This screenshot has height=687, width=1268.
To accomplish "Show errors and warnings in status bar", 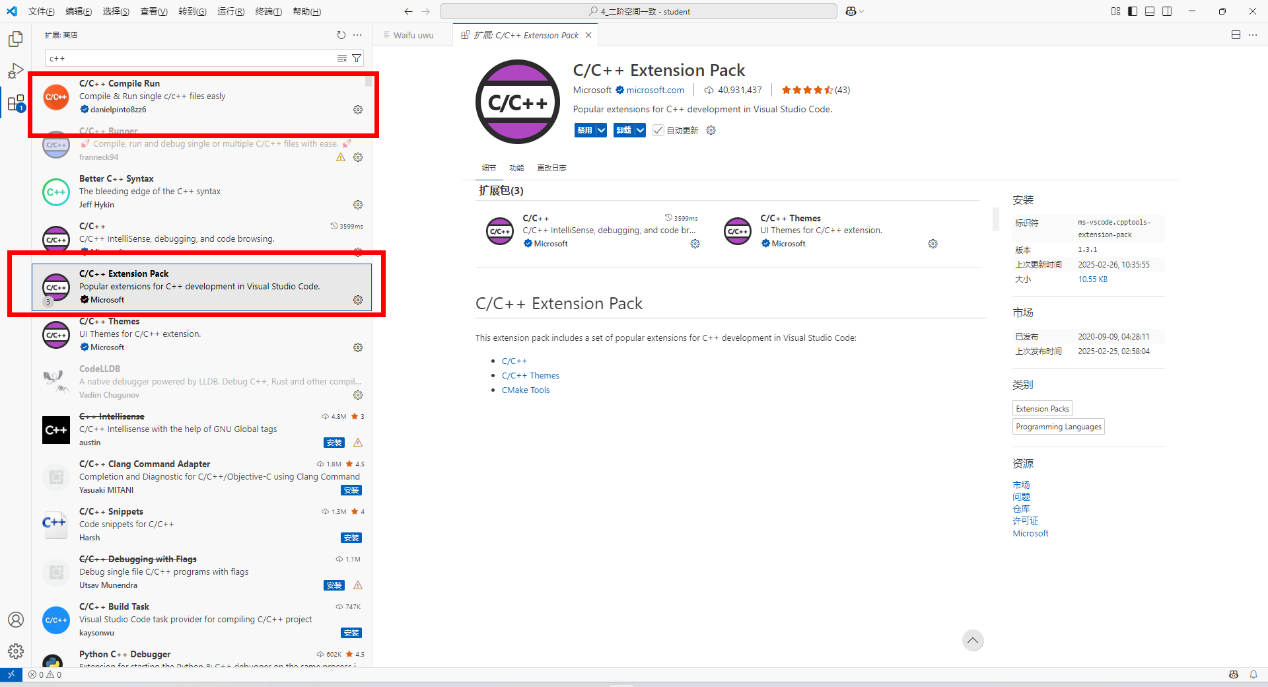I will click(44, 675).
